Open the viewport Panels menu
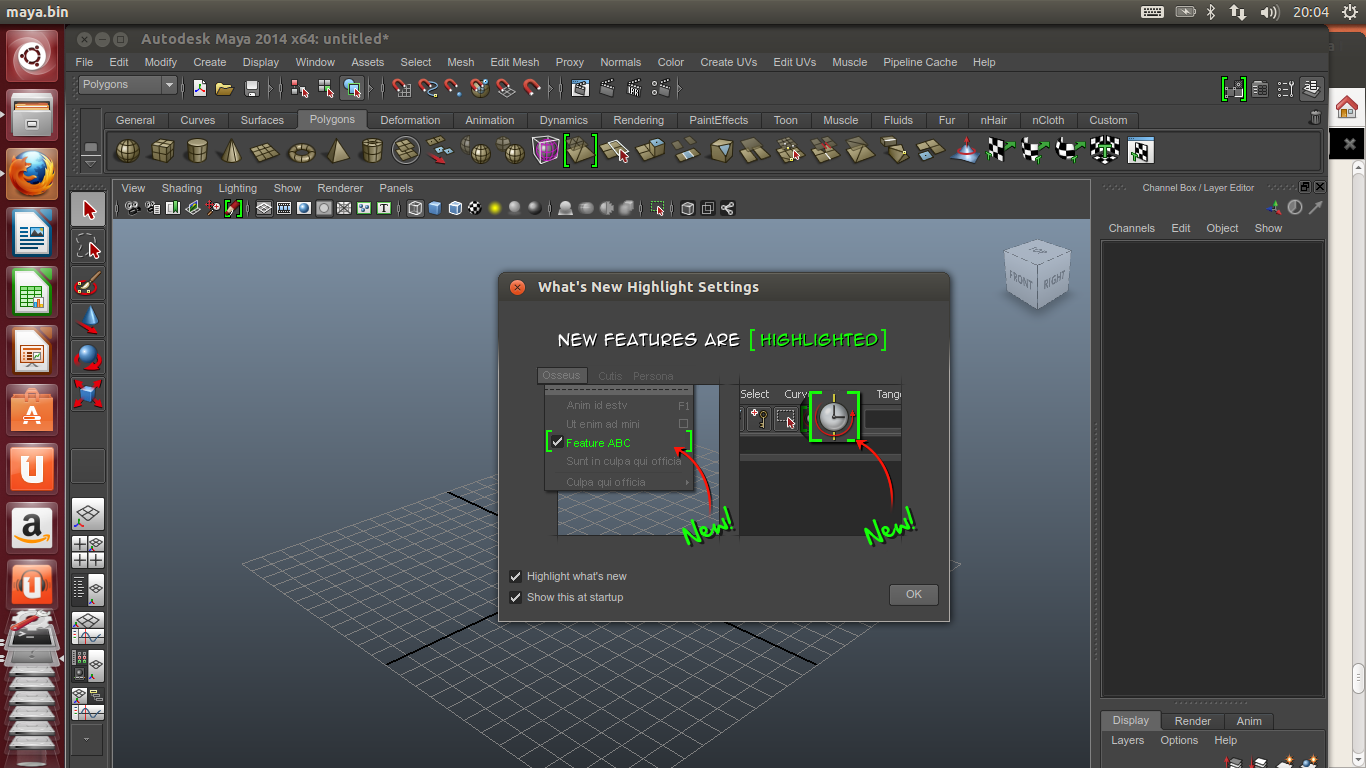 click(396, 188)
